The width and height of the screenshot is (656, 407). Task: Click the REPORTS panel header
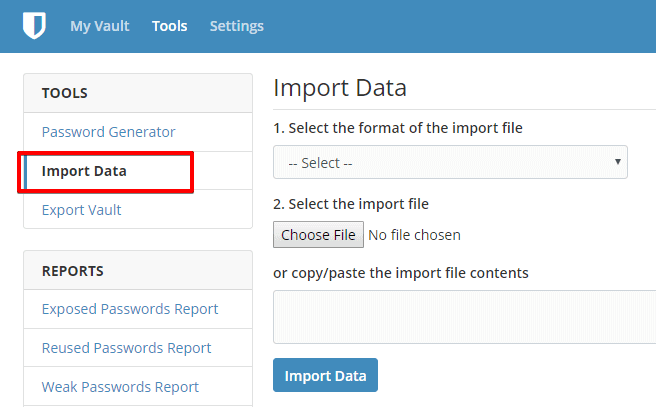138,271
